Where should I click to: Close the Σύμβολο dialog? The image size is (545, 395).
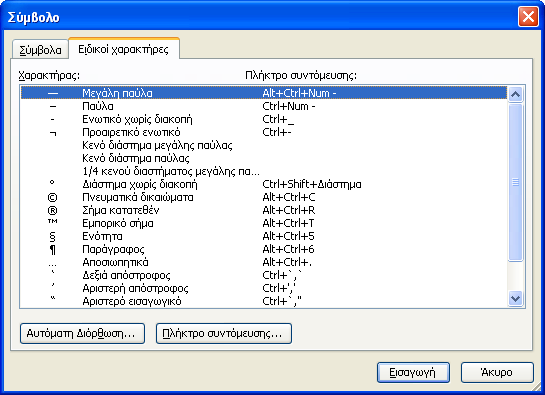pos(528,16)
